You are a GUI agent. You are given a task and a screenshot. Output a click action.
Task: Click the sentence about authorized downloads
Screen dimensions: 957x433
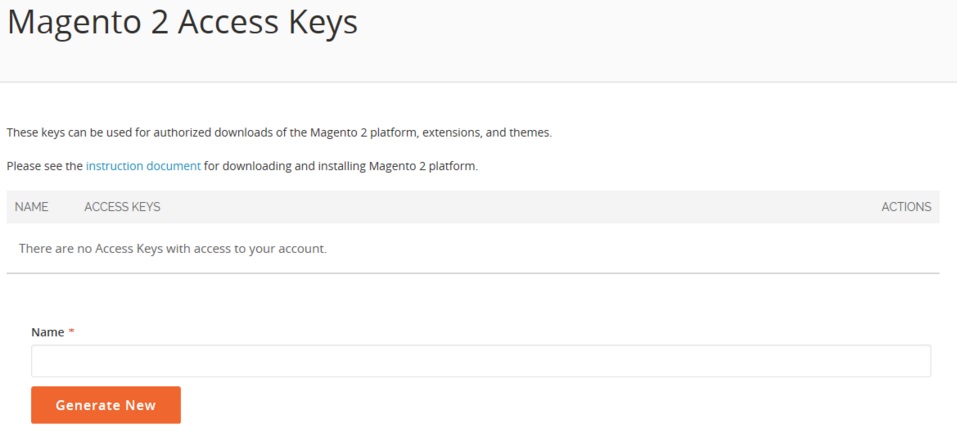coord(279,133)
